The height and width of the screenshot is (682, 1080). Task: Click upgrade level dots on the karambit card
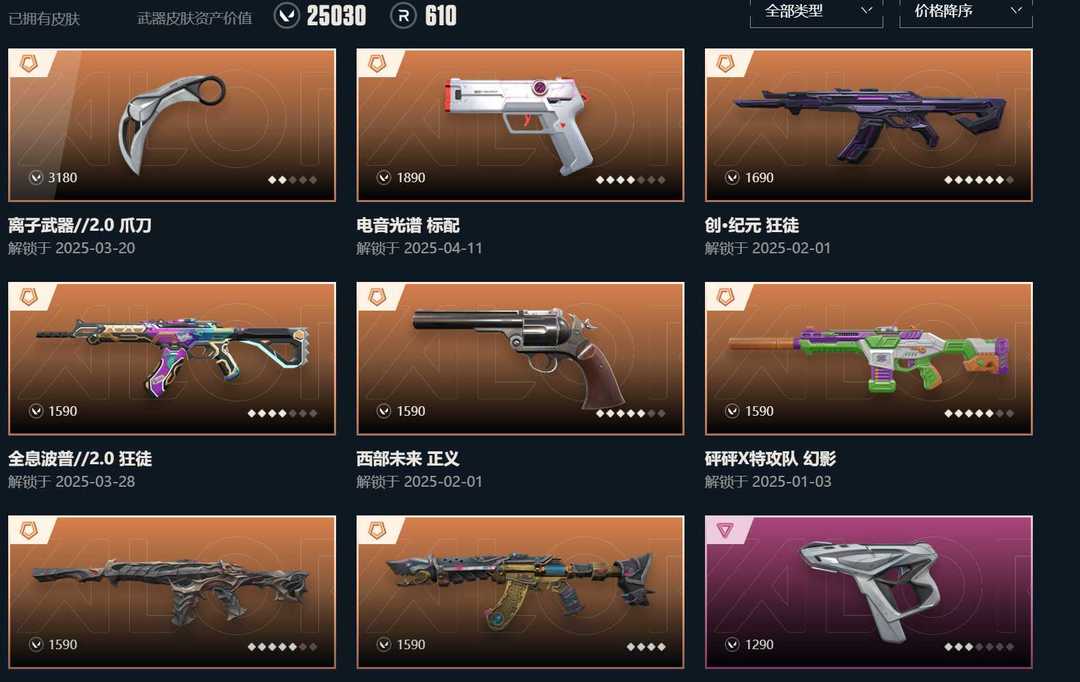(292, 180)
